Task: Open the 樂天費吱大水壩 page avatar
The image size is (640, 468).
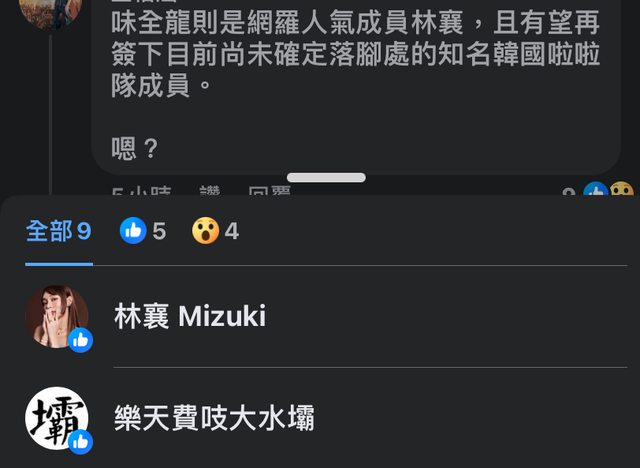Action: coord(57,418)
